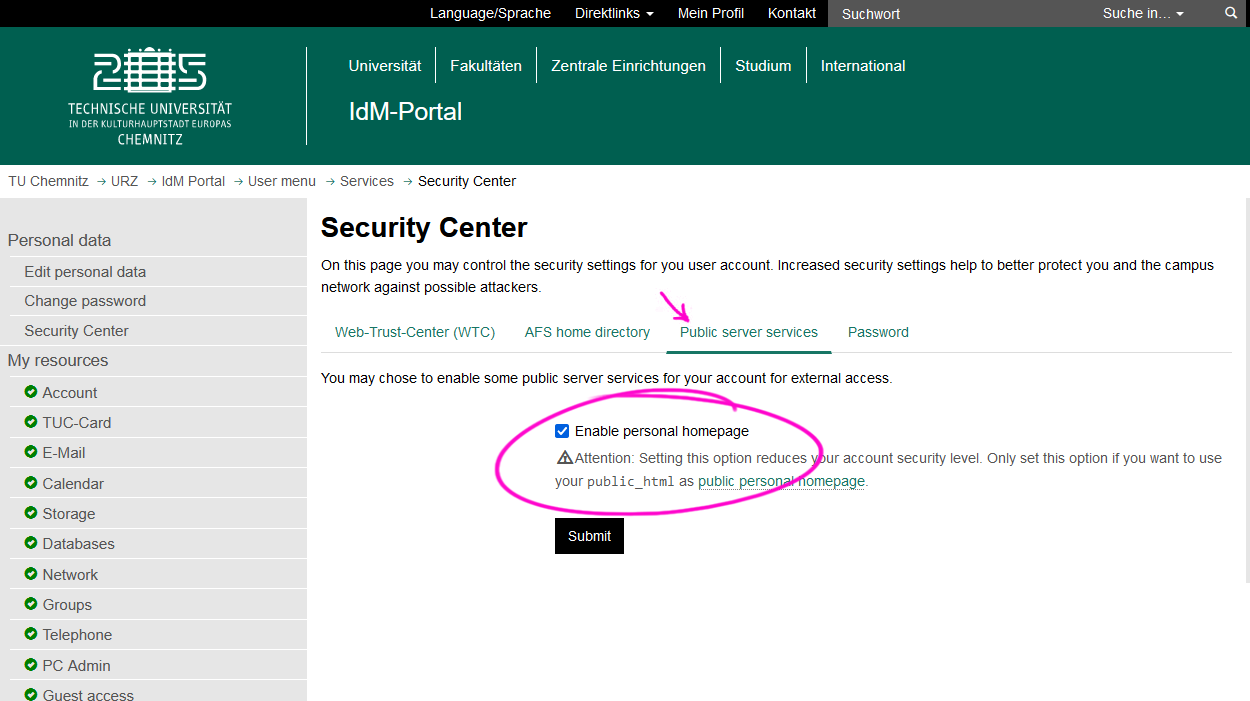The height and width of the screenshot is (701, 1250).
Task: Click green check icon beside E-Mail
Action: 31,452
